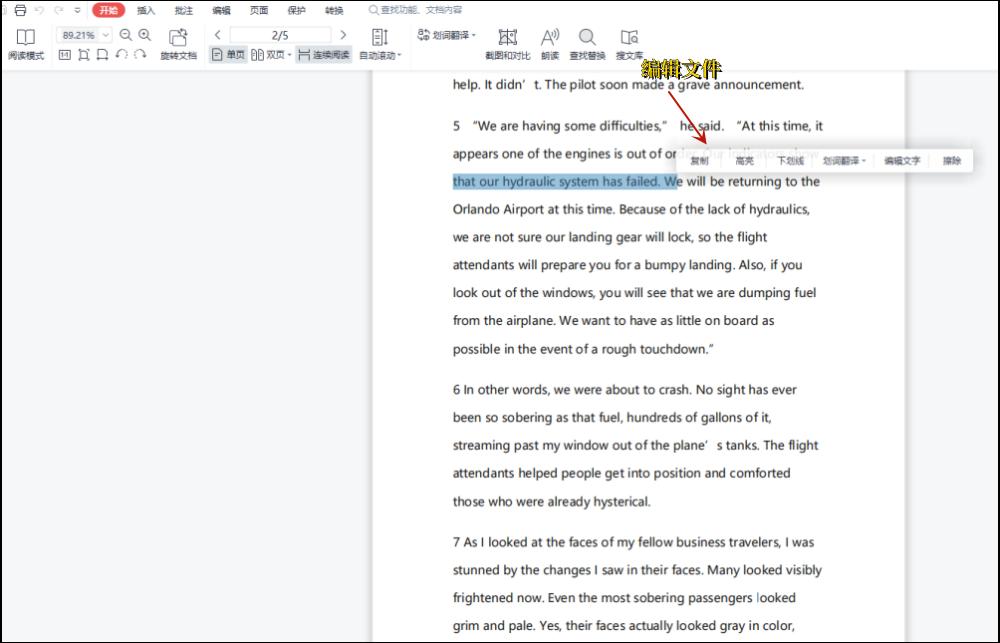1000x643 pixels.
Task: Switch to the 插入 tab
Action: 146,10
